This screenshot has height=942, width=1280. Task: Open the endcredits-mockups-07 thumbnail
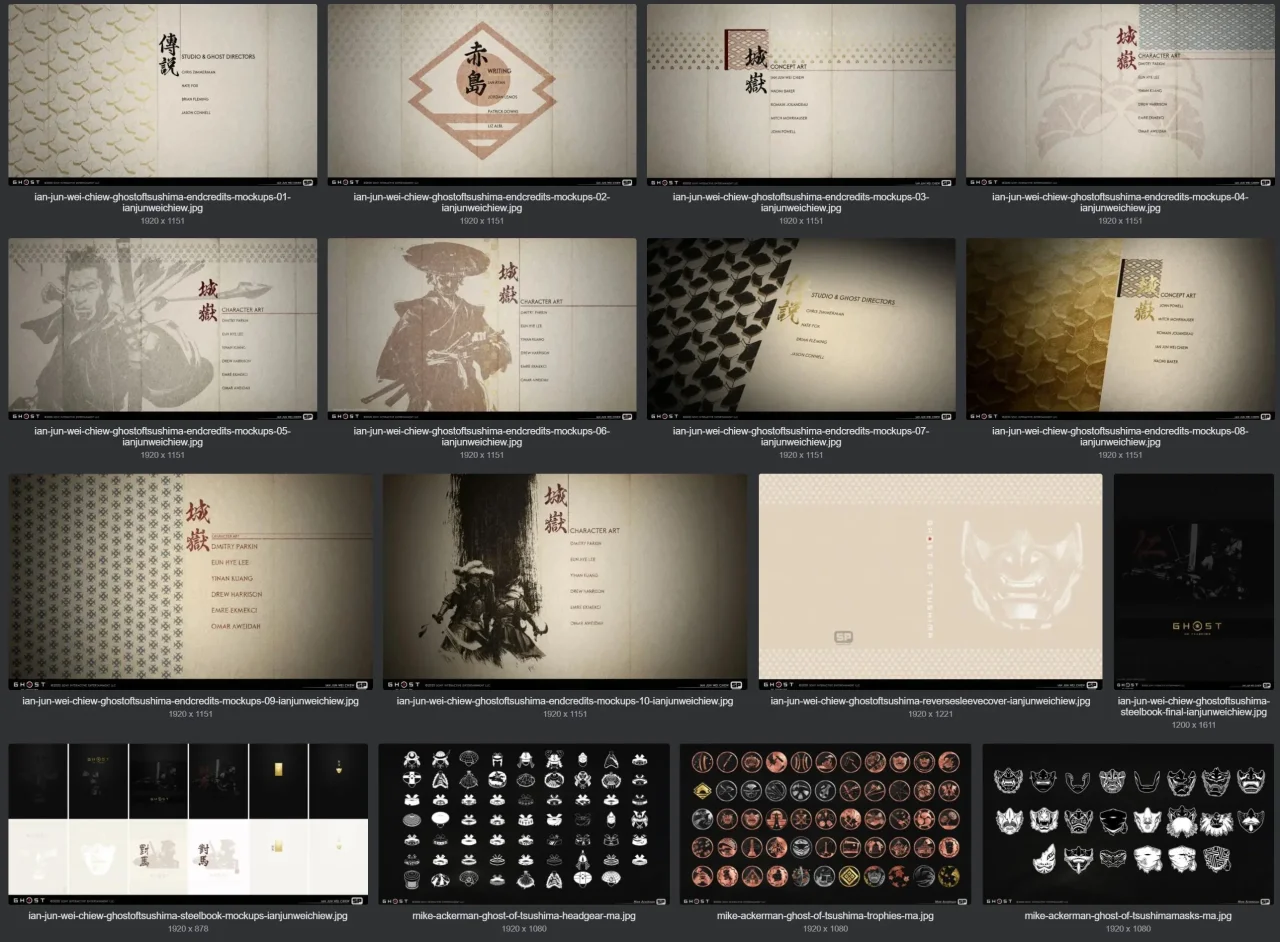tap(801, 330)
